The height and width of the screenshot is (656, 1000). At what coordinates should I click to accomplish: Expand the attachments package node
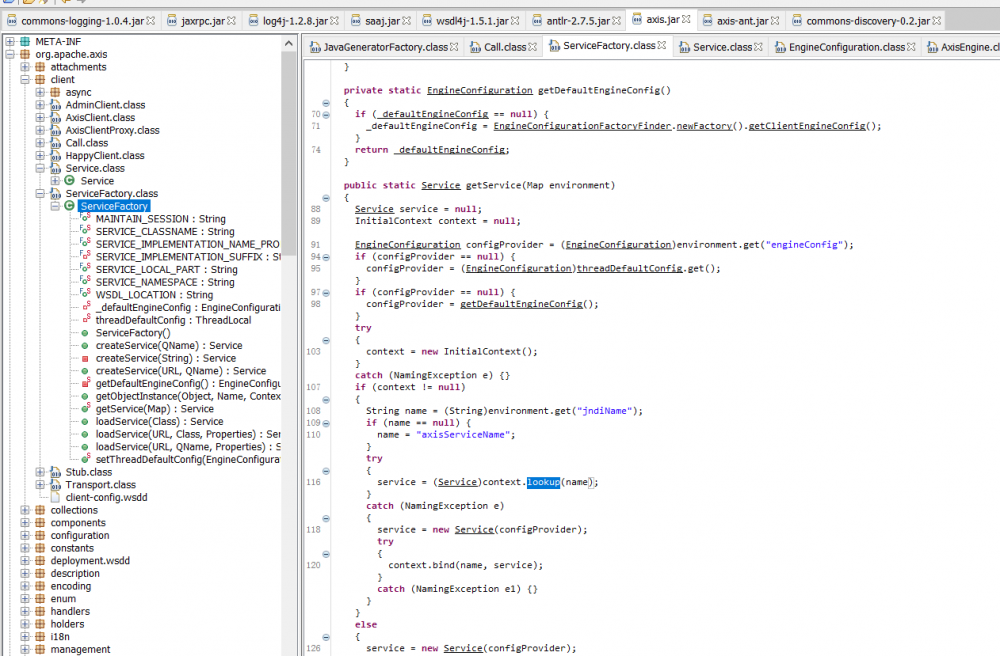[x=25, y=67]
